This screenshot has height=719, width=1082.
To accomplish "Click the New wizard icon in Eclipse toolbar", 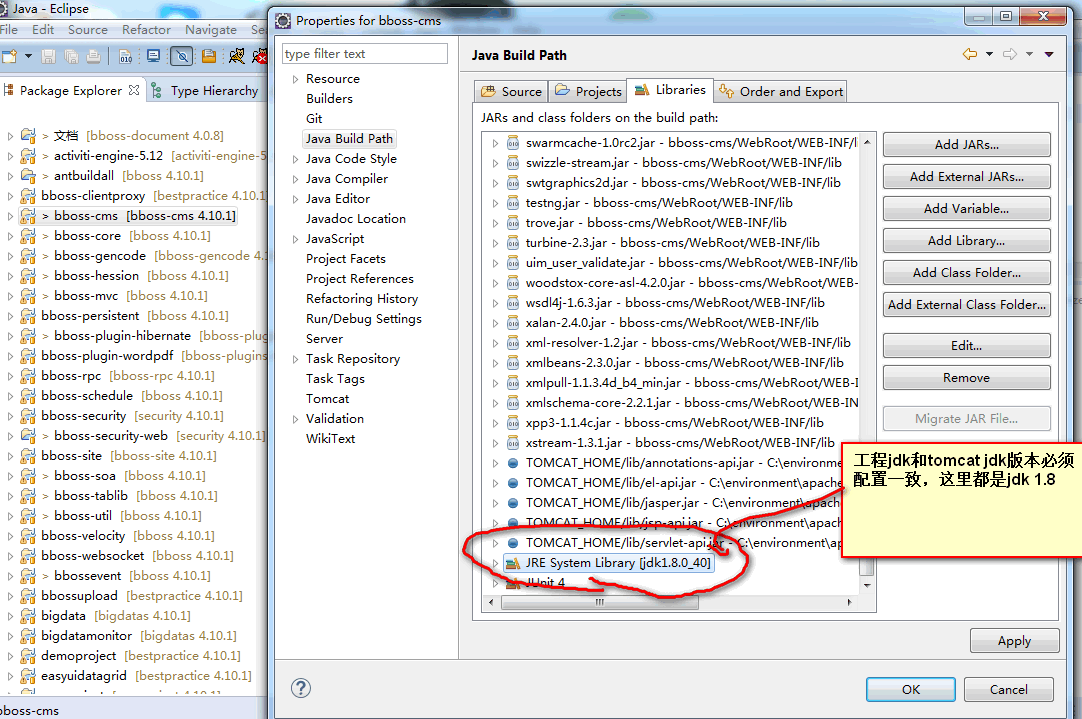I will [x=9, y=56].
